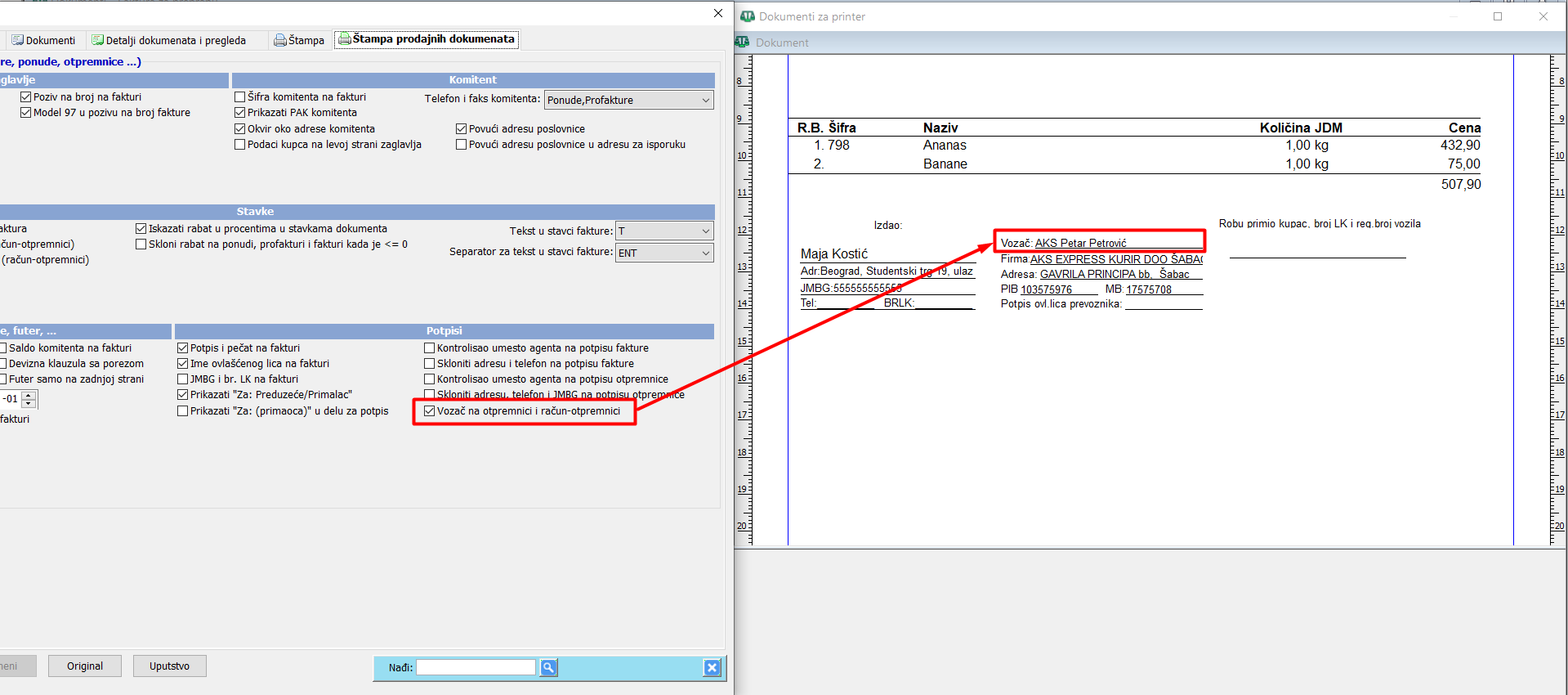Click the Komitent section header

(473, 80)
